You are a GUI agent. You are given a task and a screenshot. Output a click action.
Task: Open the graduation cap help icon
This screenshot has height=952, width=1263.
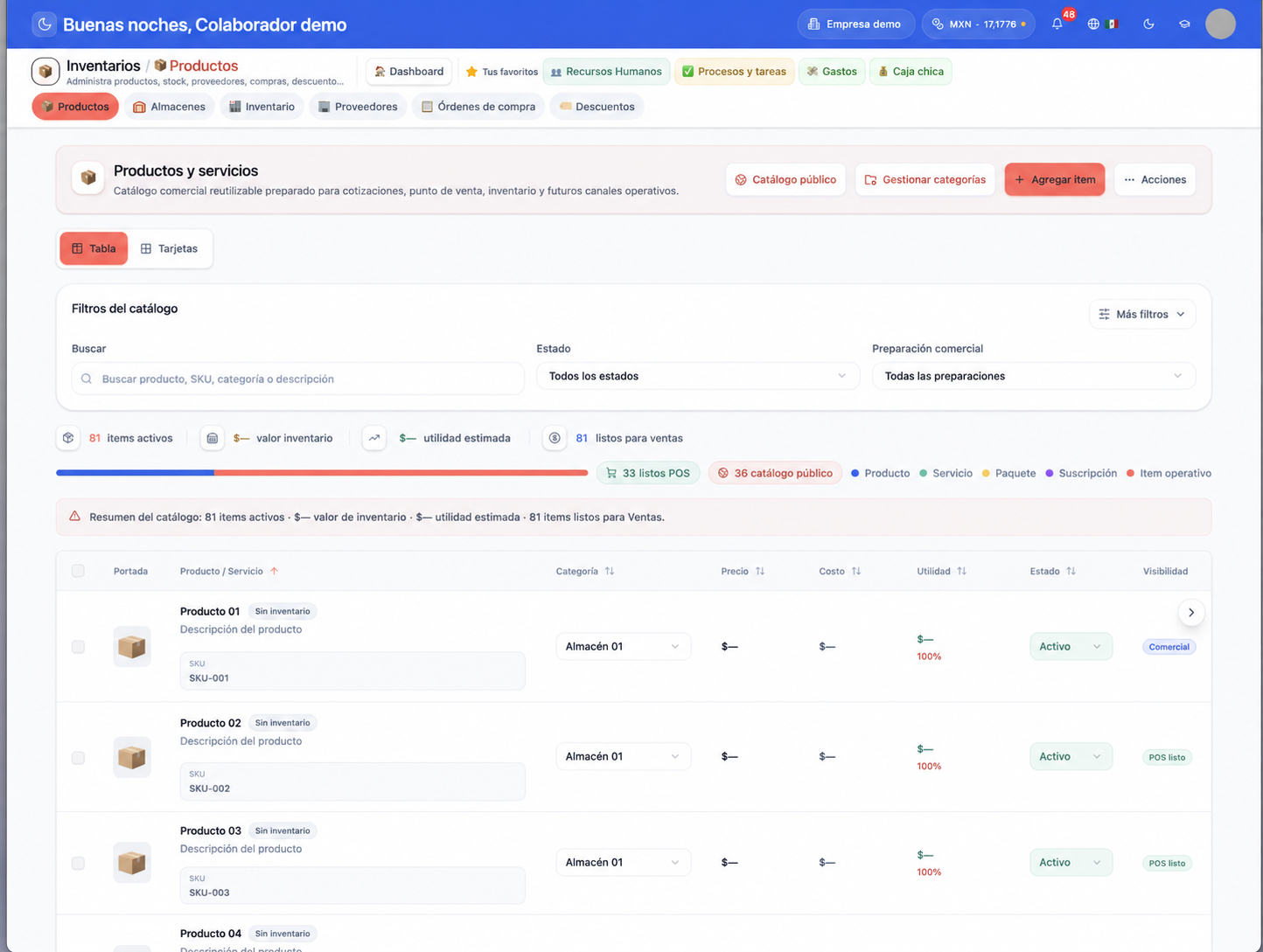[1184, 24]
